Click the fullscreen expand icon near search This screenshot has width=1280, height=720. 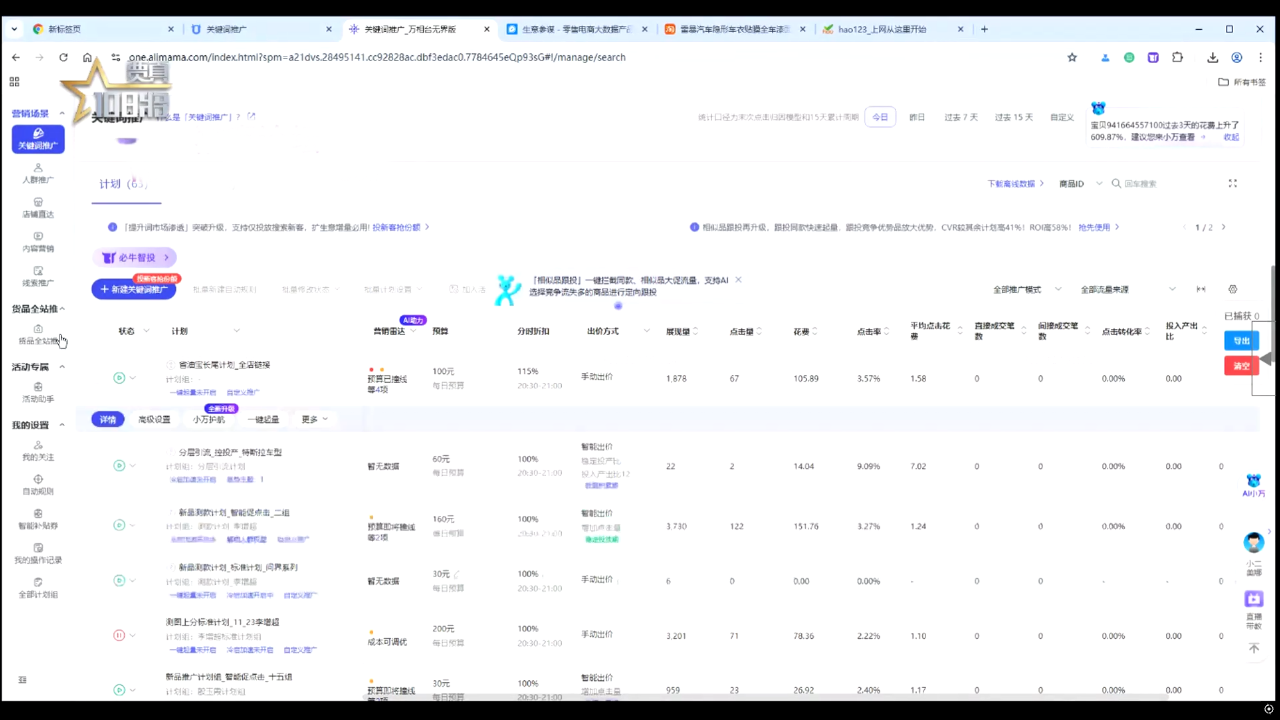click(1232, 183)
